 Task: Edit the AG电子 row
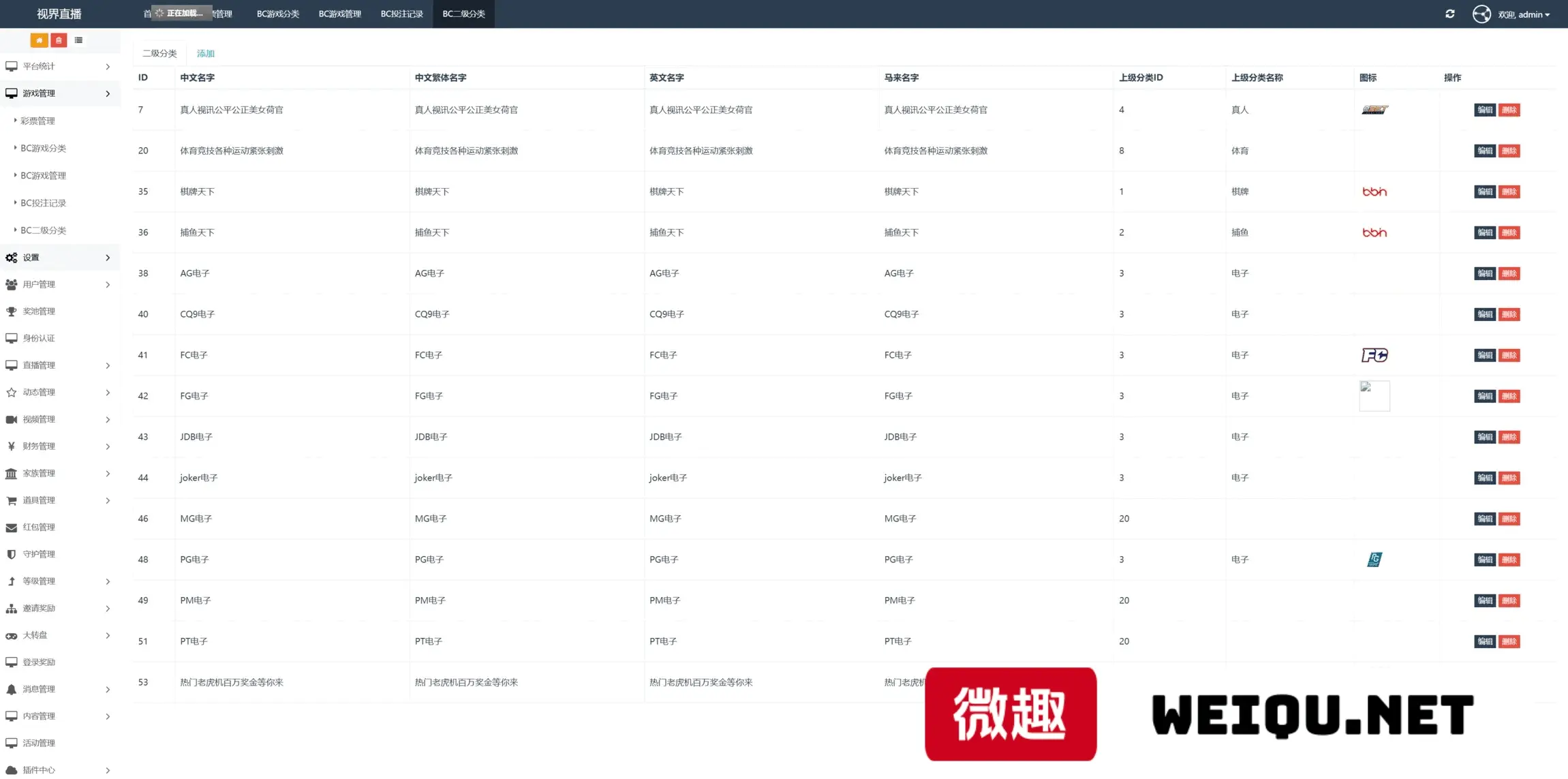click(1485, 273)
